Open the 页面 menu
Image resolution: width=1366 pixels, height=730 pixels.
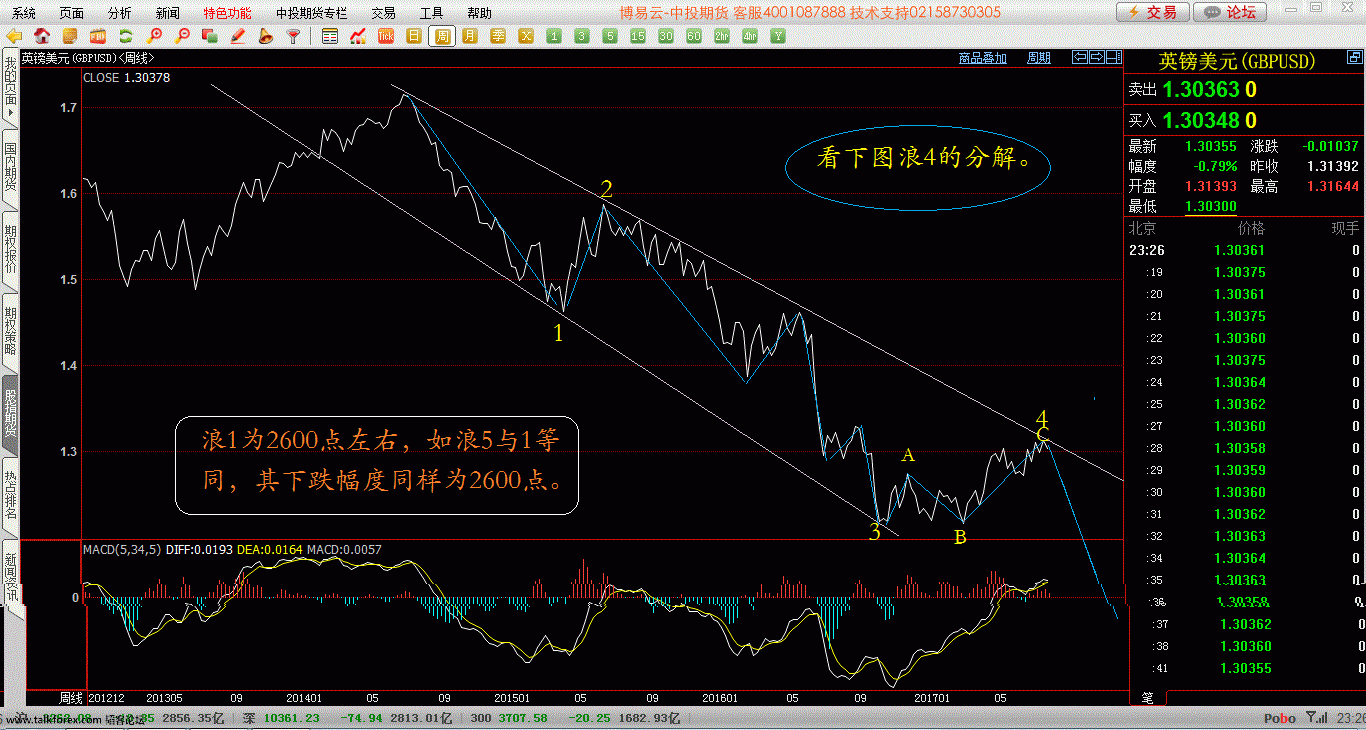[71, 13]
